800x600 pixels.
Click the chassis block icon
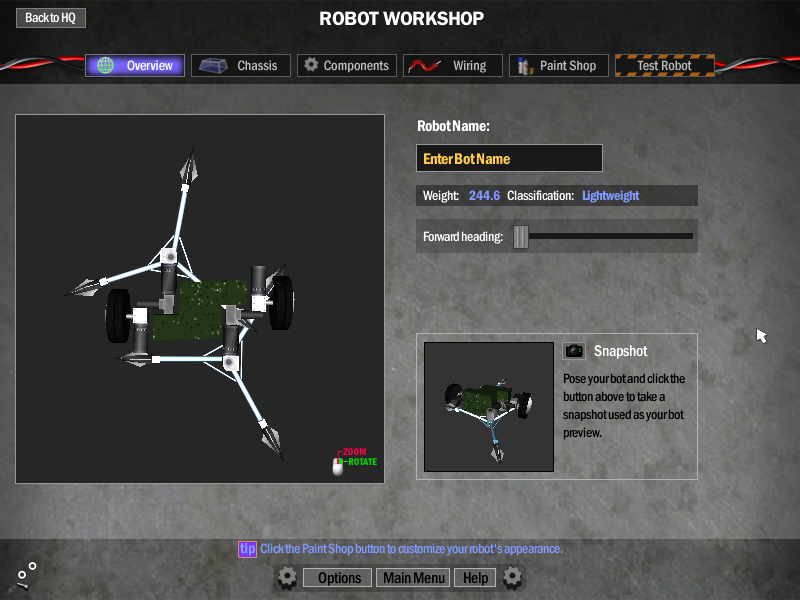tap(213, 66)
